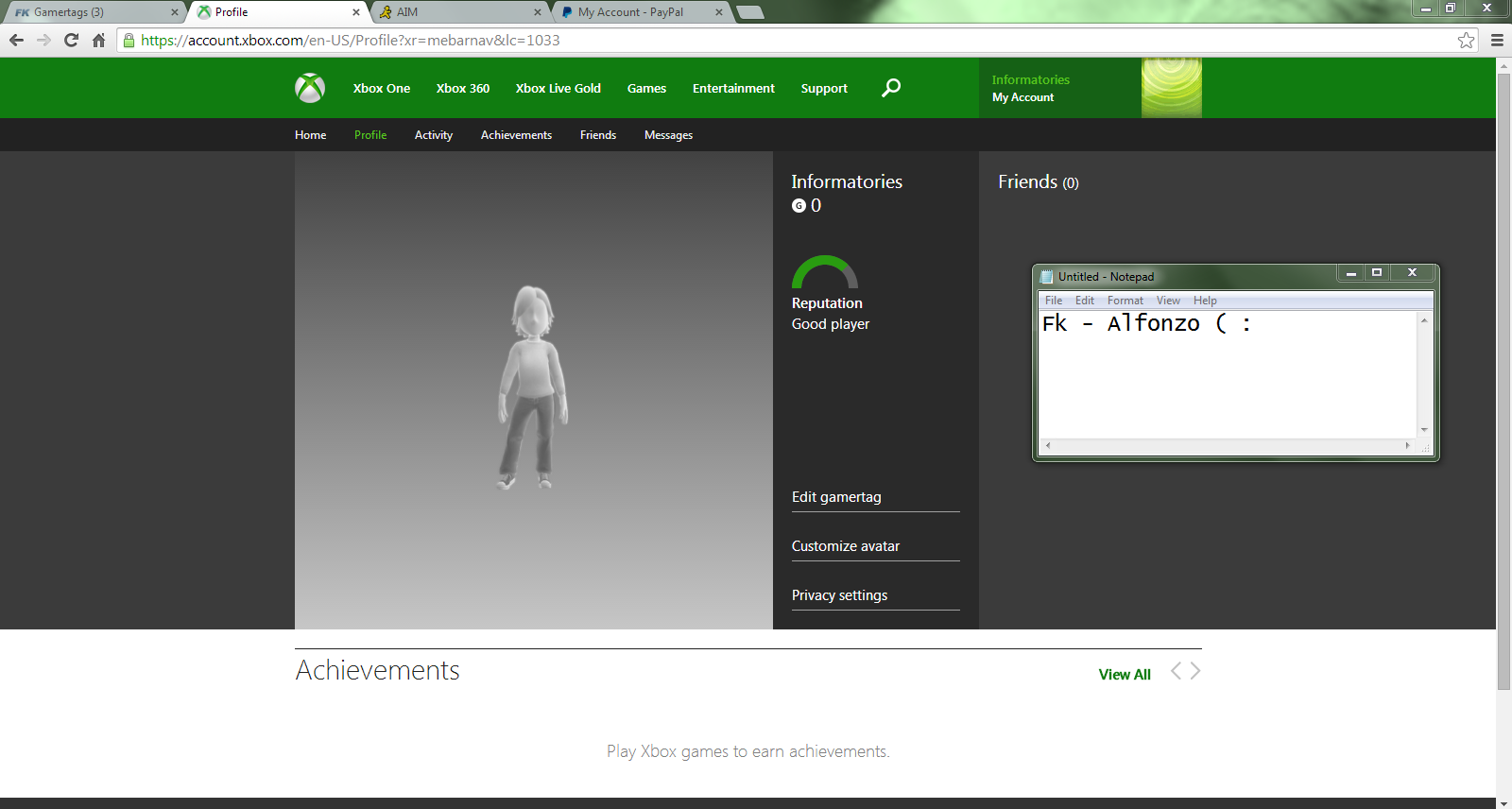The width and height of the screenshot is (1512, 809).
Task: Click the Friends (0) heading
Action: coord(1038,181)
